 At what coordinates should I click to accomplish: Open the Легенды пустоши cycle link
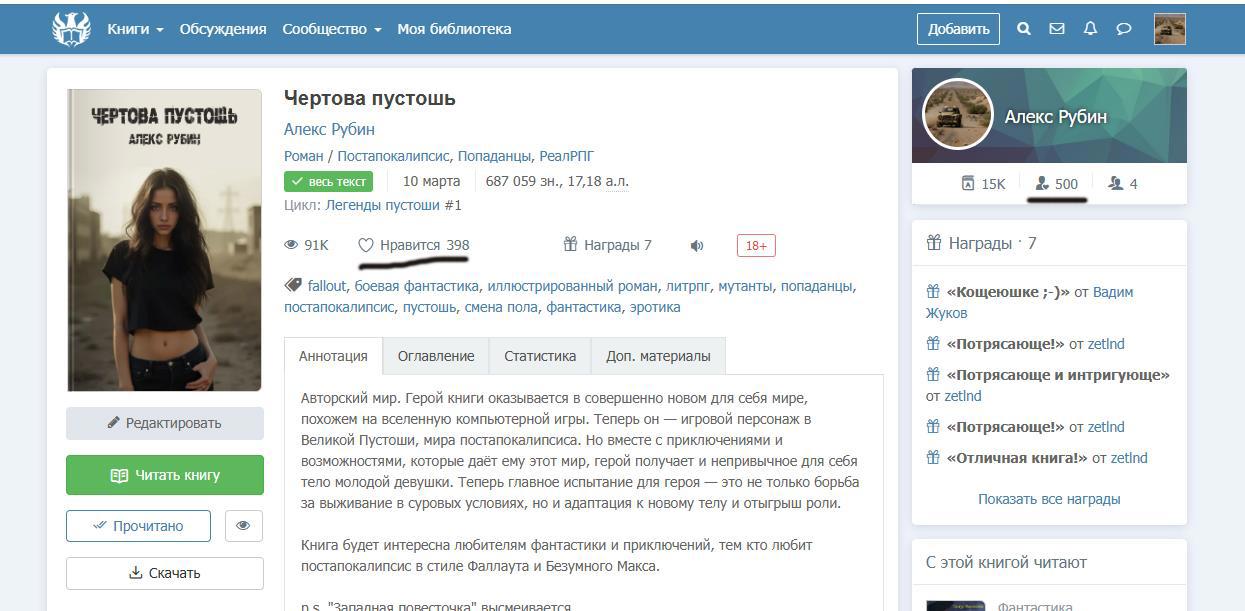(x=382, y=205)
